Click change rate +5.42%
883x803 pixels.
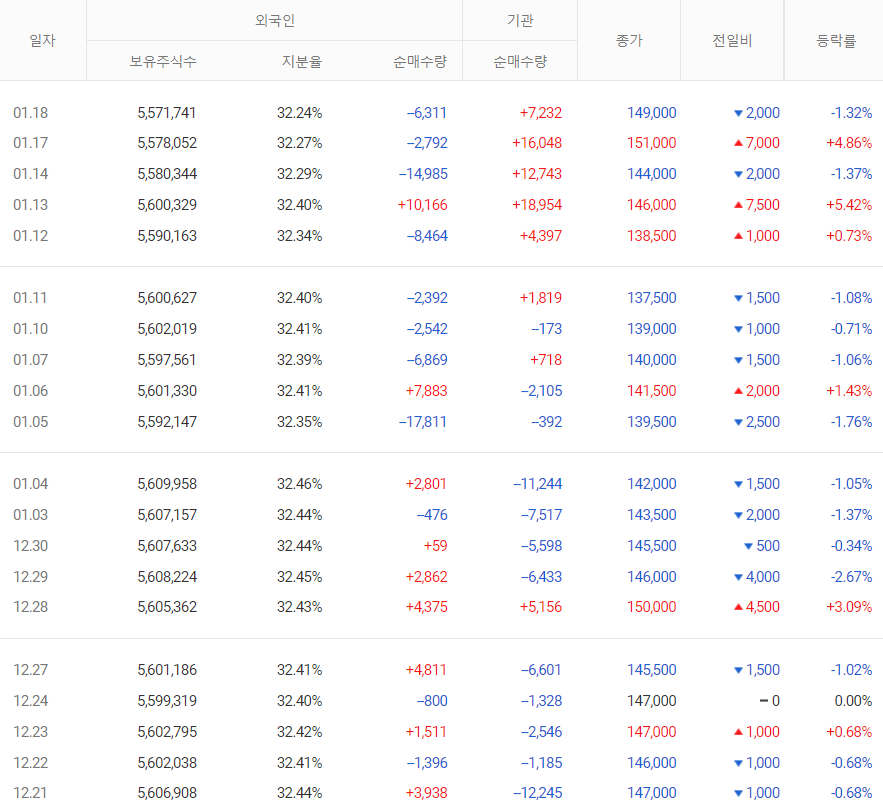849,205
